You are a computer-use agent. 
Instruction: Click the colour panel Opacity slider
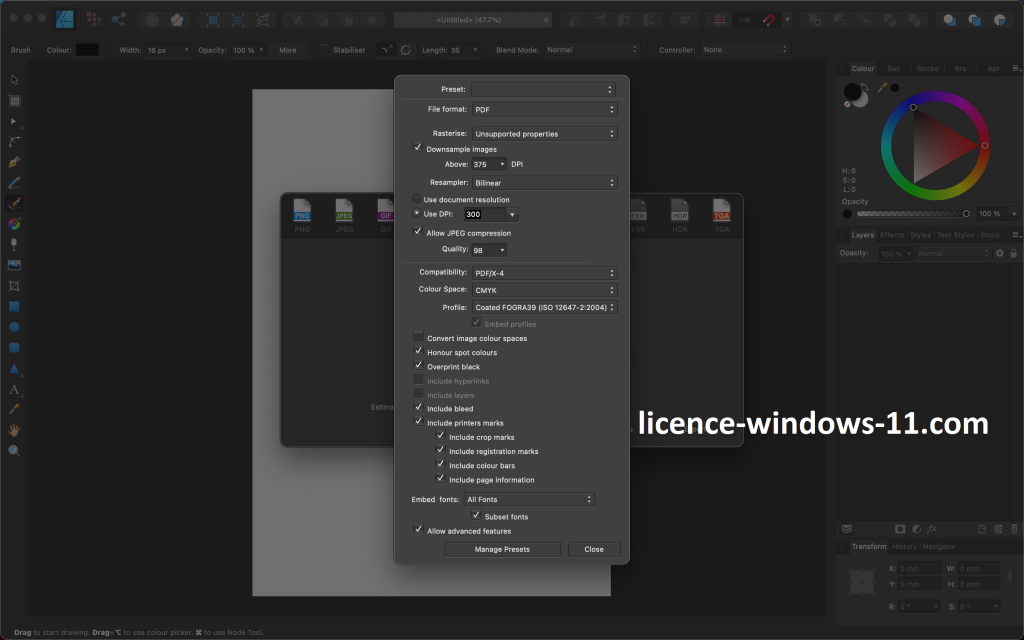point(910,214)
